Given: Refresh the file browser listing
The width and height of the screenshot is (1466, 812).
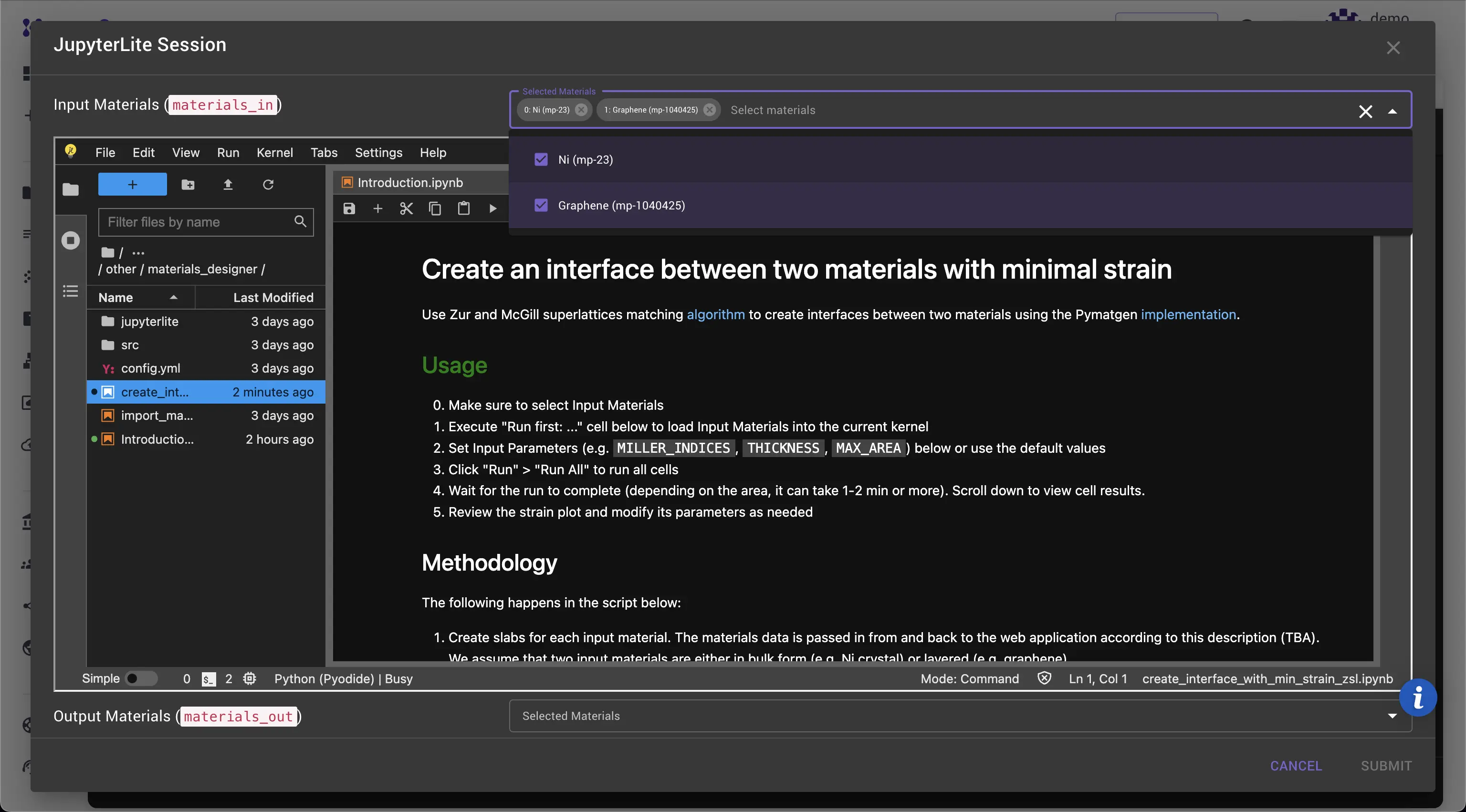Looking at the screenshot, I should tap(268, 184).
